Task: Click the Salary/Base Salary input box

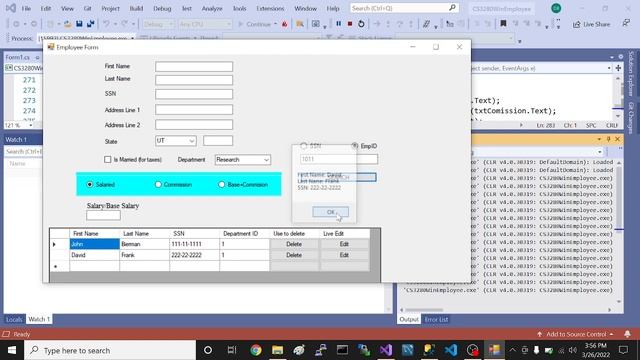Action: coord(103,215)
